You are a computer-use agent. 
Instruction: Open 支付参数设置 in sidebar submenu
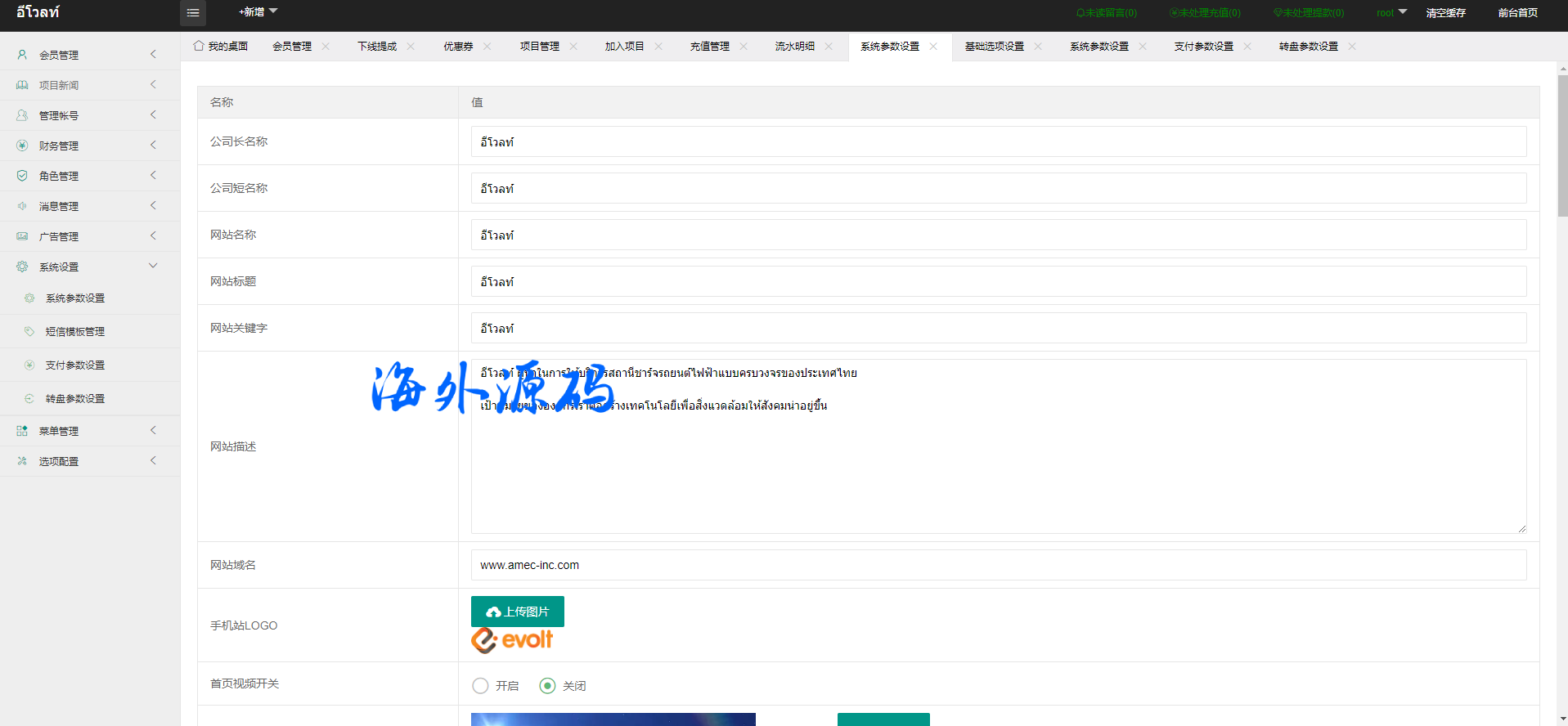(x=75, y=365)
